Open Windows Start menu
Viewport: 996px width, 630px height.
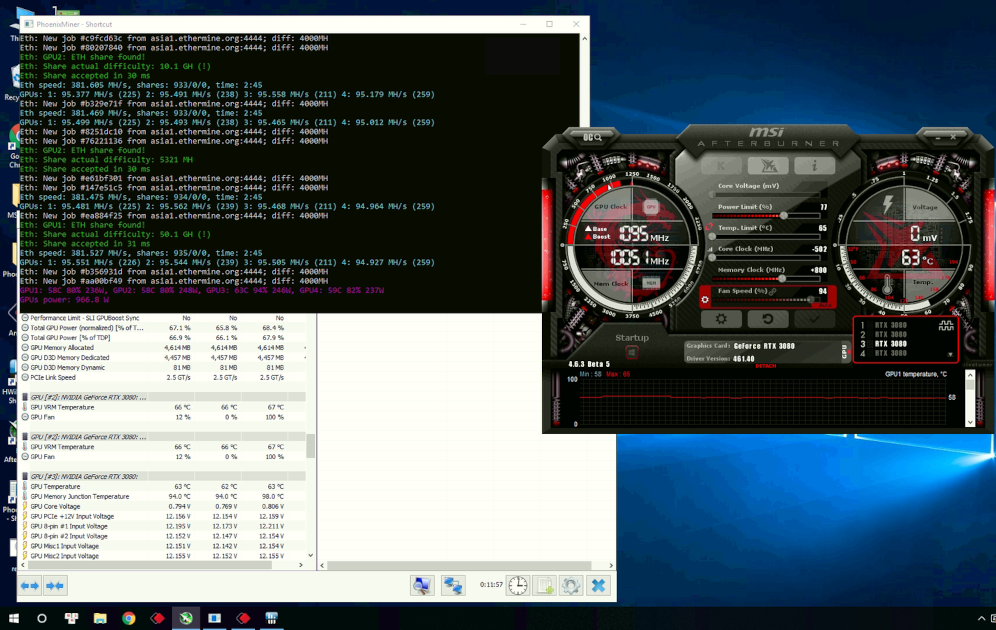tap(13, 618)
